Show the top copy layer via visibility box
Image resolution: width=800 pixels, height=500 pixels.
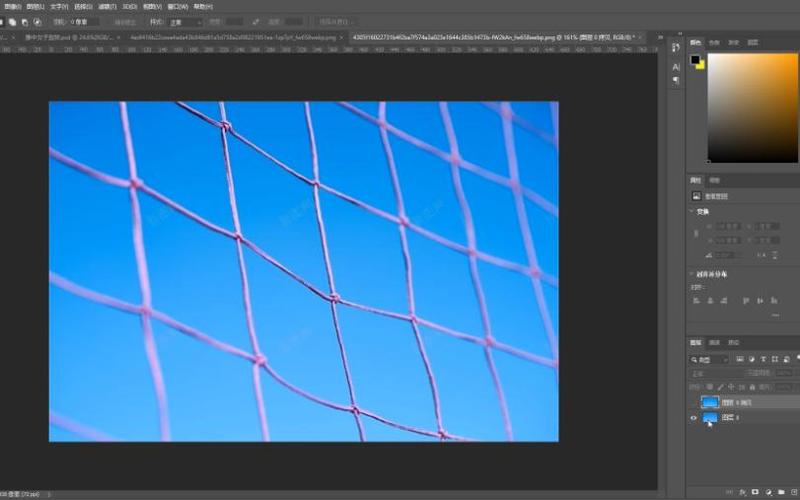[694, 403]
